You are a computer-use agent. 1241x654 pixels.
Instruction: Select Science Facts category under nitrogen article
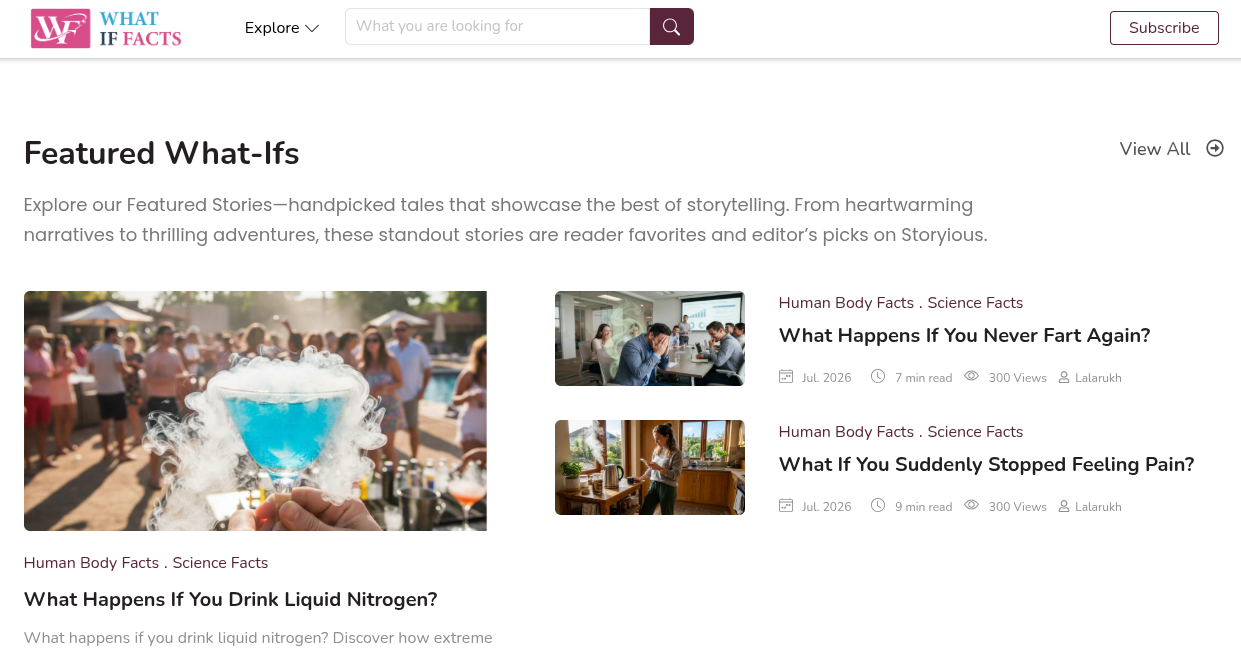[x=220, y=563]
